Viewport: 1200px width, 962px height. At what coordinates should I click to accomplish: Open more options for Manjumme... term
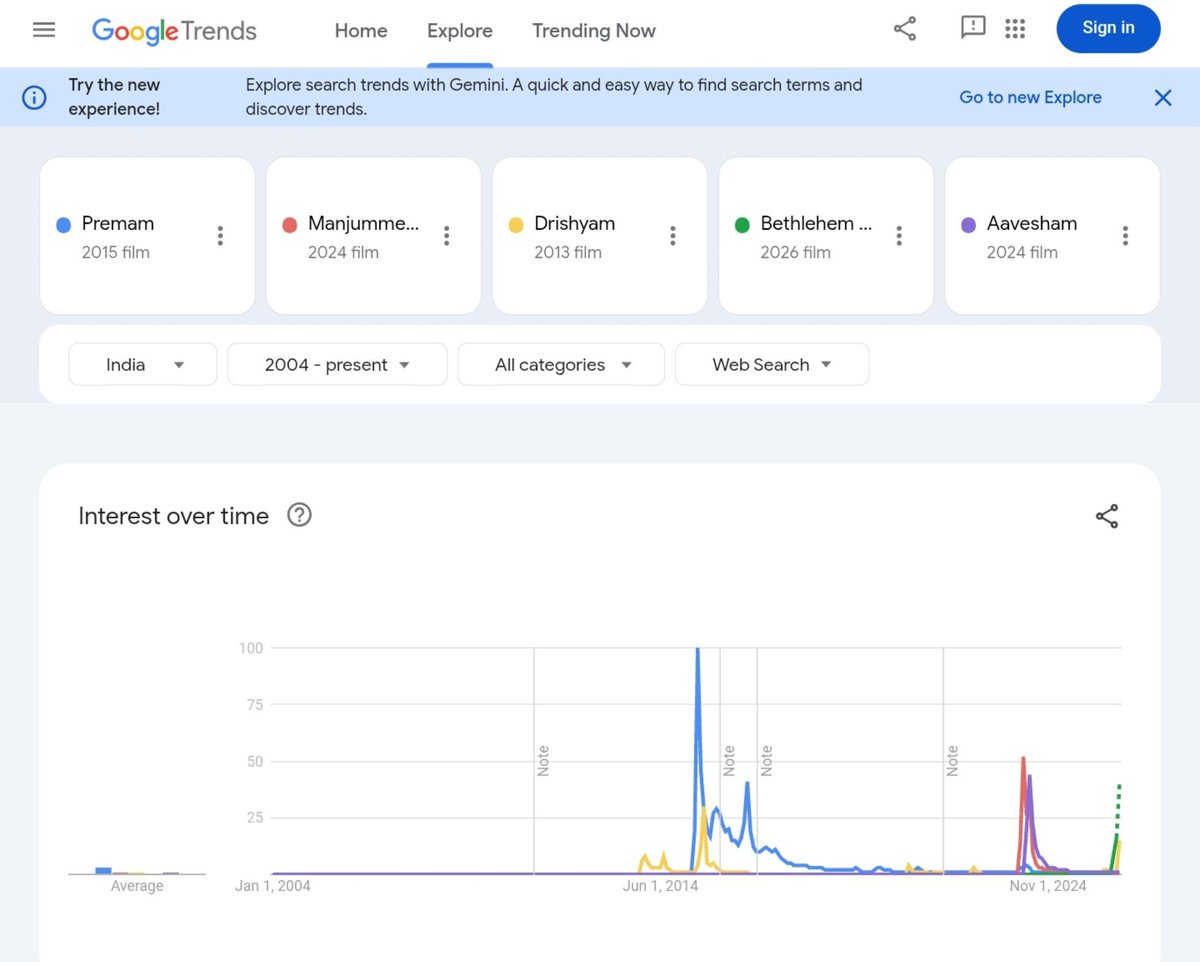point(446,236)
